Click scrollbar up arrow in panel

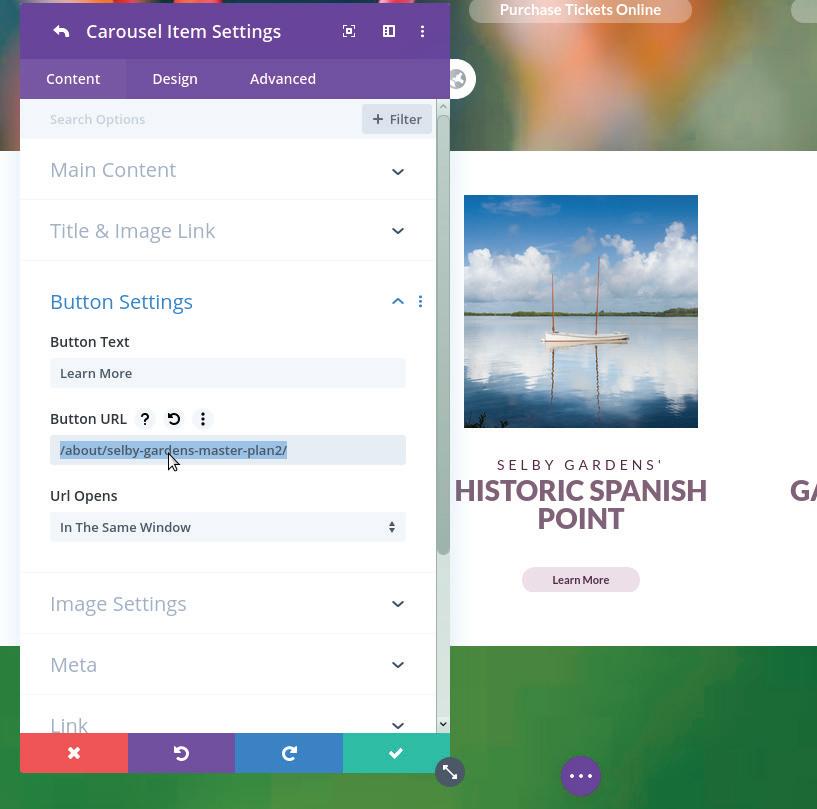(443, 107)
